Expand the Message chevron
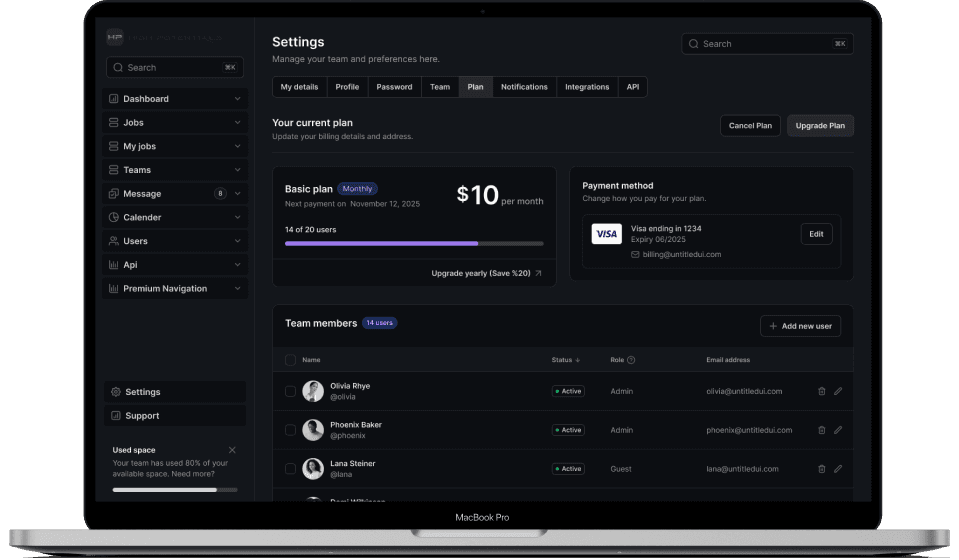959x560 pixels. click(237, 194)
